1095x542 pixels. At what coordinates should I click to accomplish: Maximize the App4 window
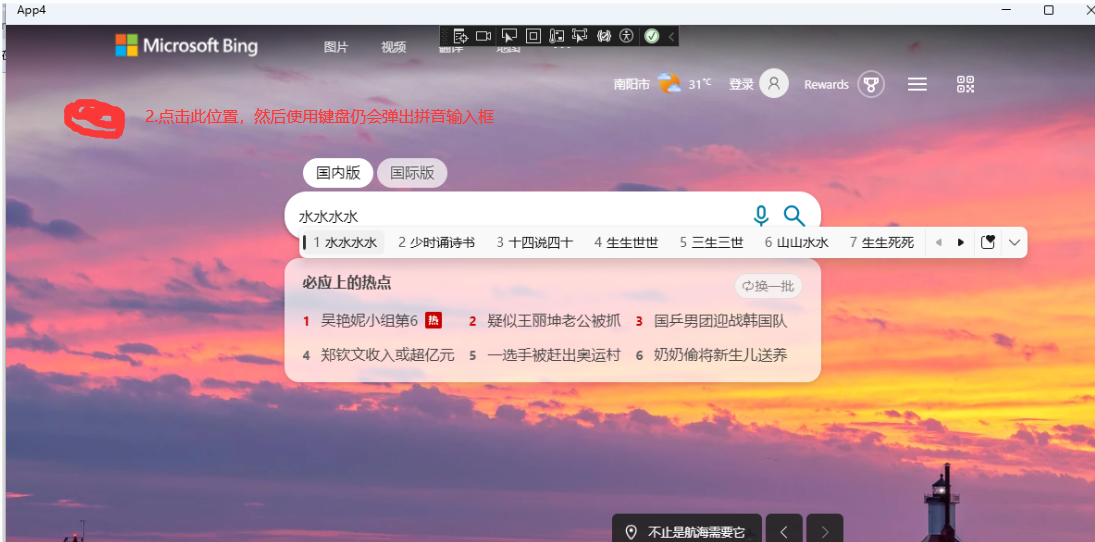click(1049, 10)
